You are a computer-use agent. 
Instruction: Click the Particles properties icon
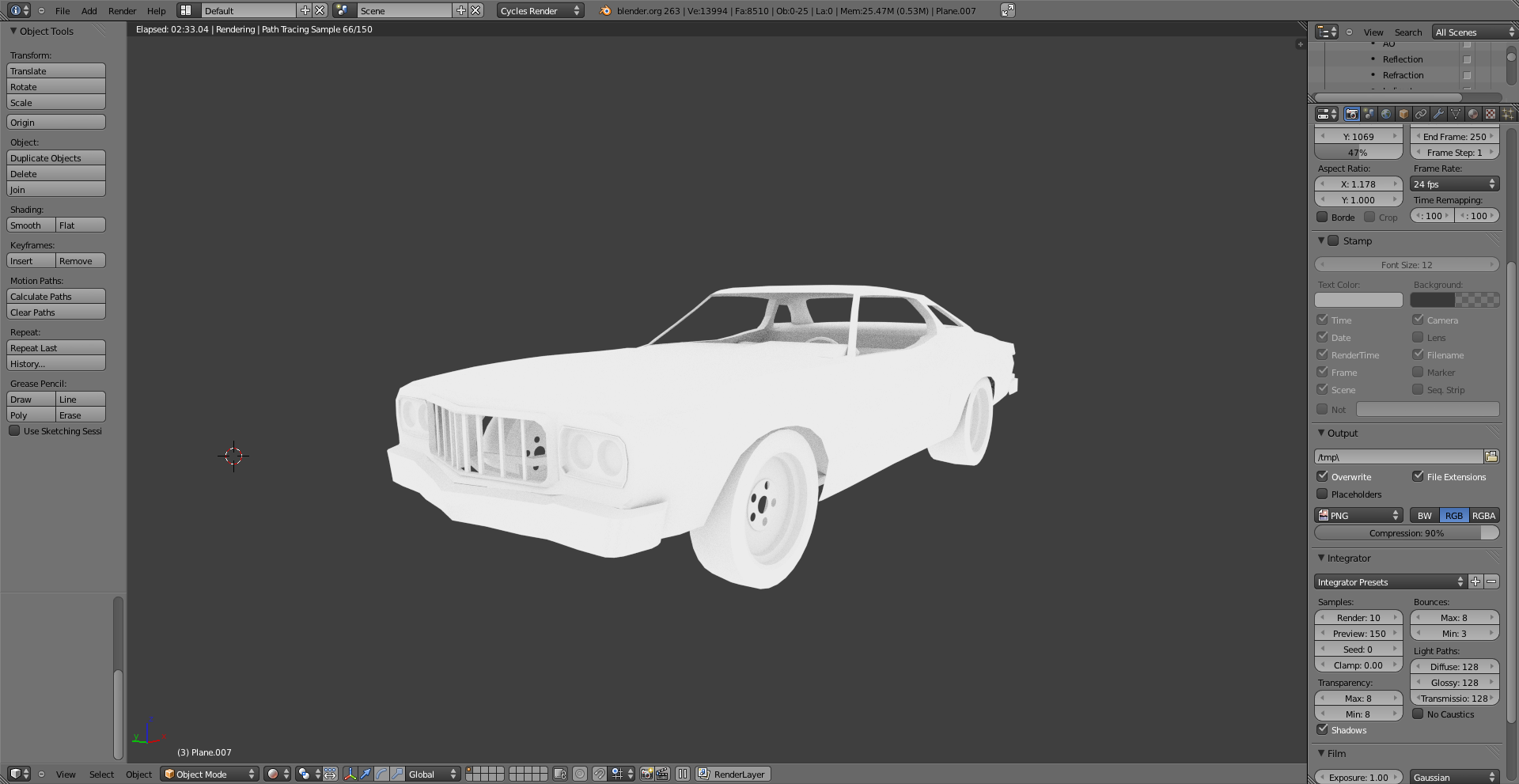point(1508,114)
